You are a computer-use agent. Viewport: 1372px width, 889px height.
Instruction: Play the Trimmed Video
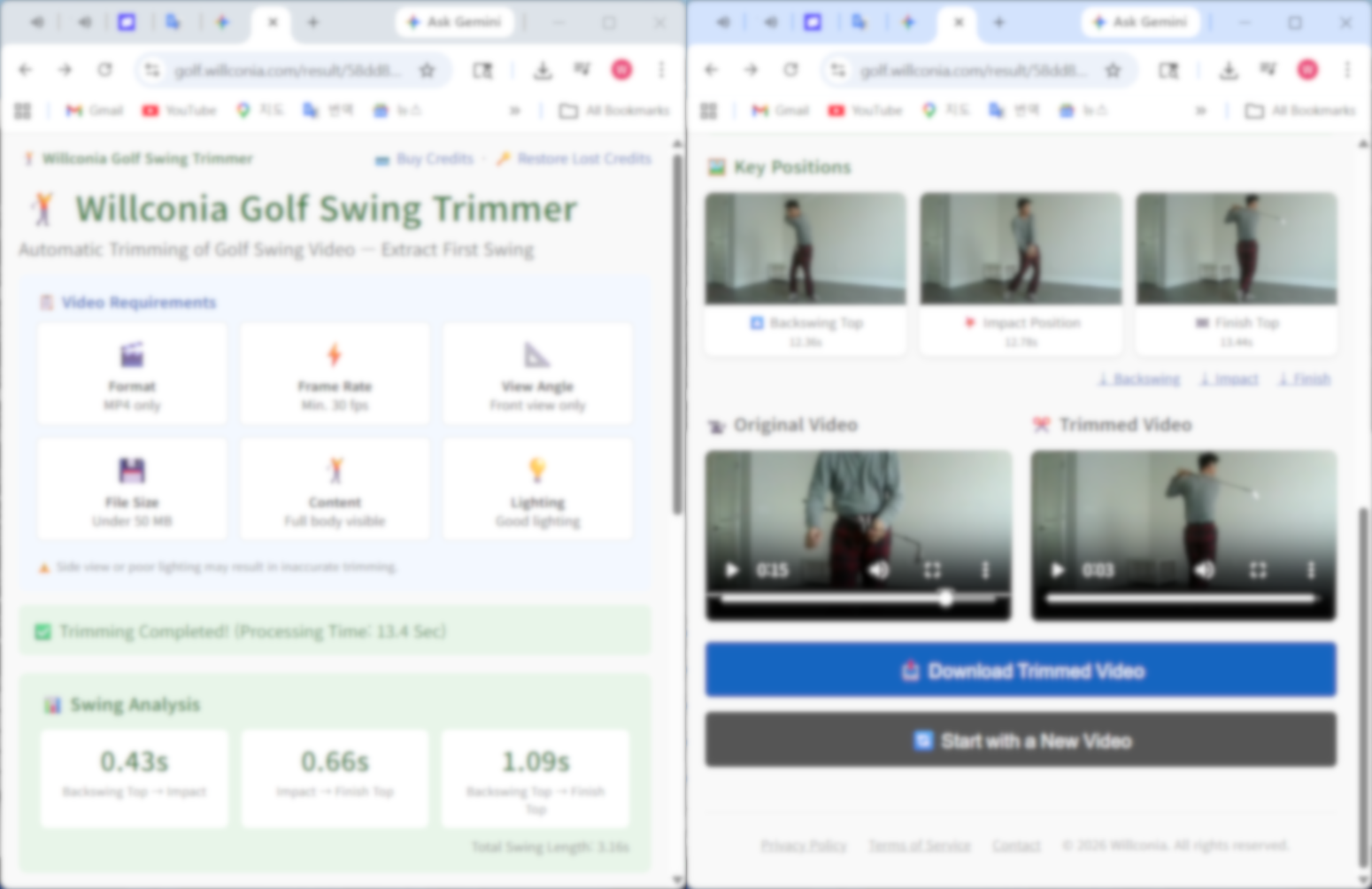tap(1057, 570)
